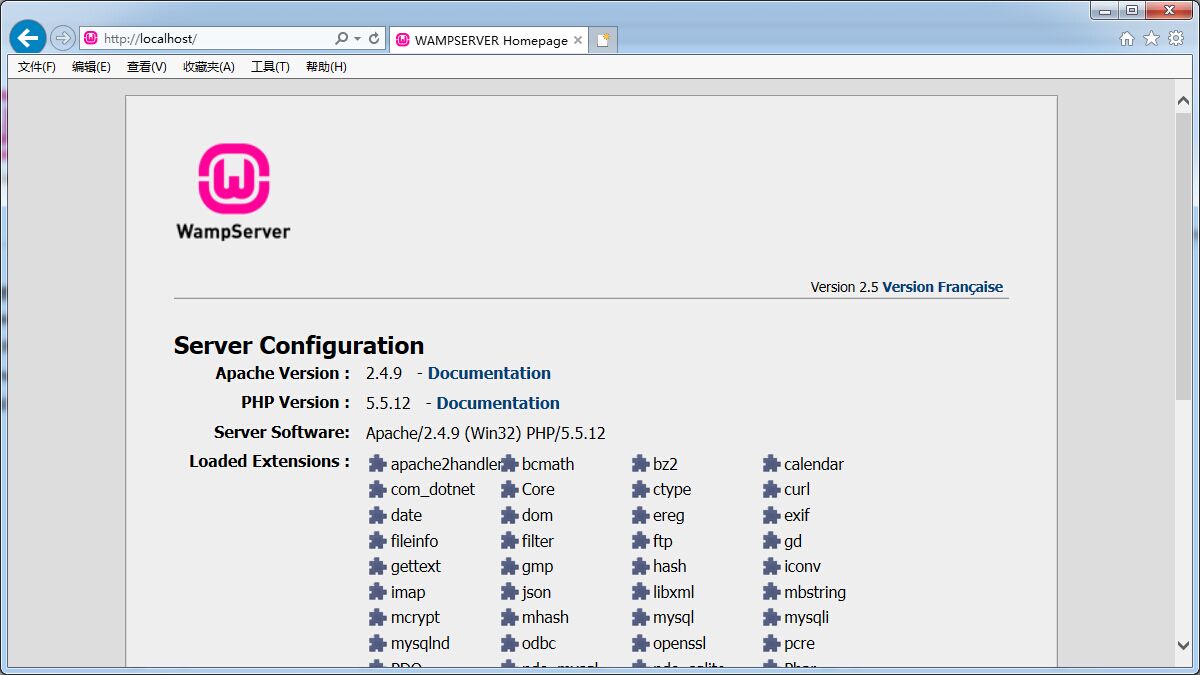Click the ctype extension puzzle icon
The height and width of the screenshot is (675, 1200).
tap(640, 490)
